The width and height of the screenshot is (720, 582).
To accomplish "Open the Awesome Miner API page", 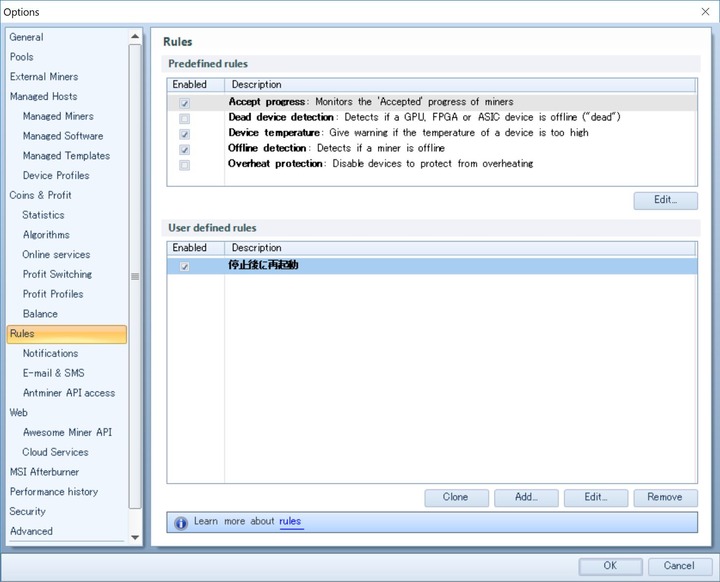I will click(68, 432).
